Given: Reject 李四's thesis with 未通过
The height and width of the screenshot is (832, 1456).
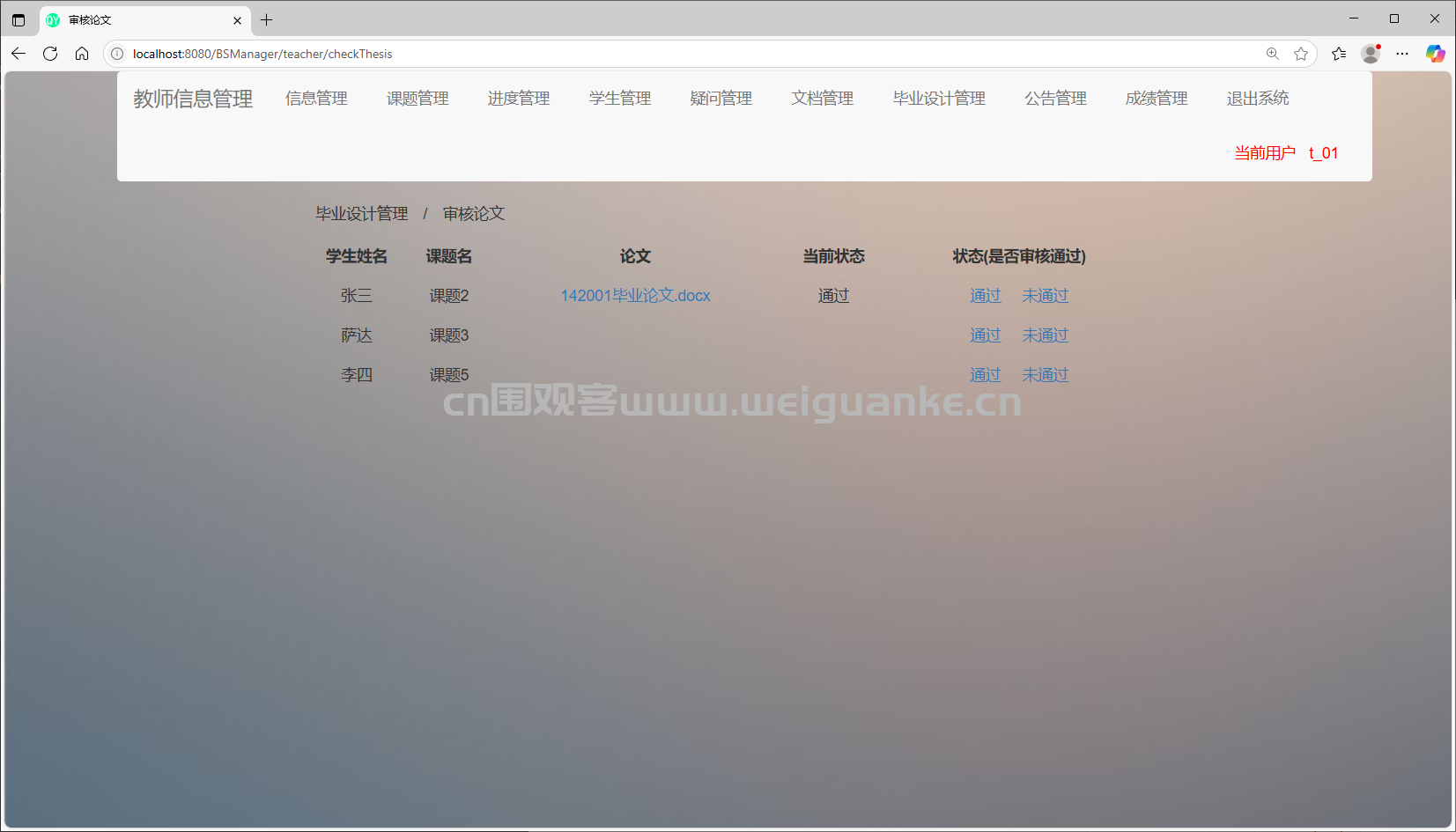Looking at the screenshot, I should [1046, 375].
